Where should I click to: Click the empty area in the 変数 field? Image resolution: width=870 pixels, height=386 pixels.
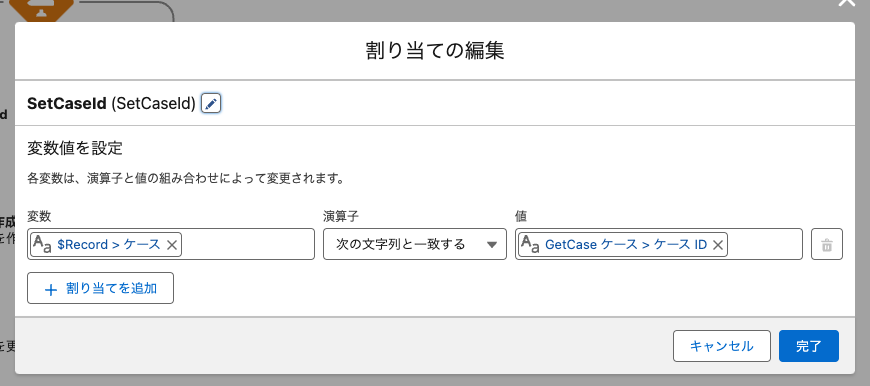(247, 244)
